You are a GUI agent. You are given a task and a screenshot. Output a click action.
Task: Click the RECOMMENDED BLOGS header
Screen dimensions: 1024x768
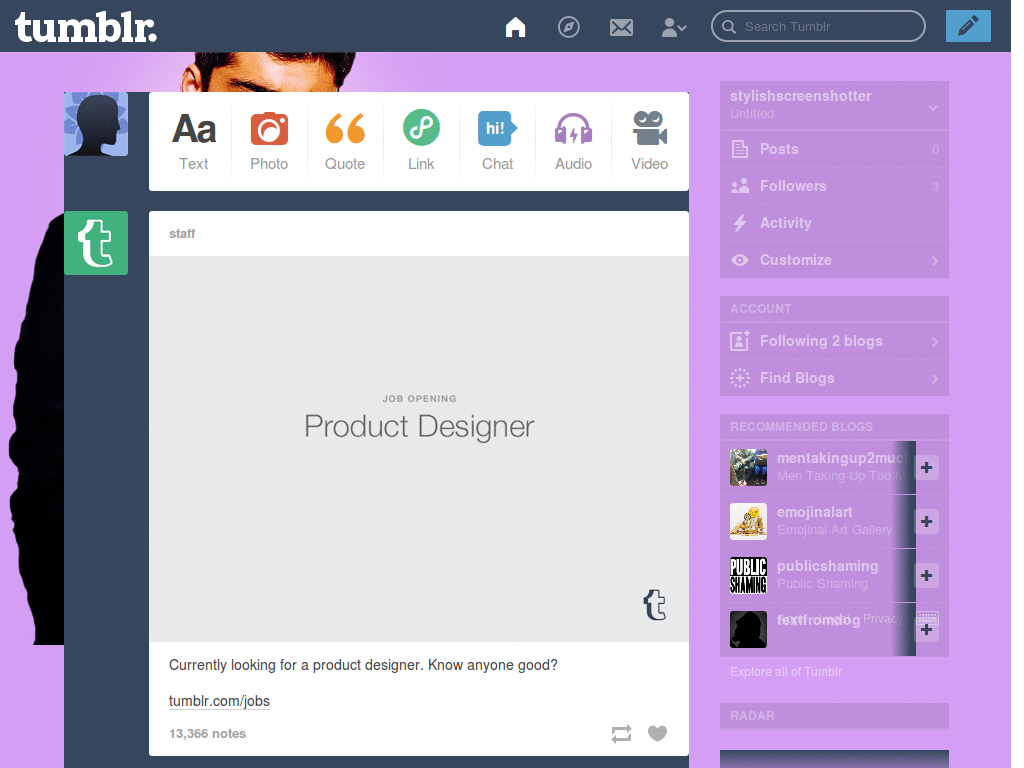tap(834, 426)
